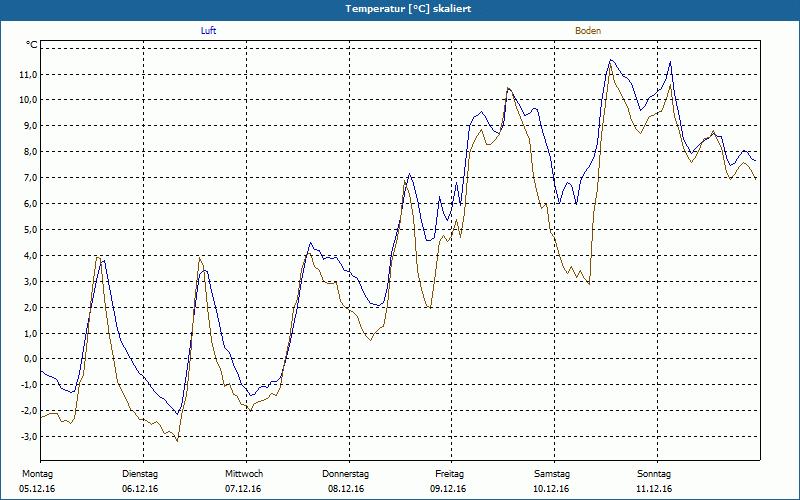Click the 9,0 y-axis value
Viewport: 800px width, 500px height.
30,126
